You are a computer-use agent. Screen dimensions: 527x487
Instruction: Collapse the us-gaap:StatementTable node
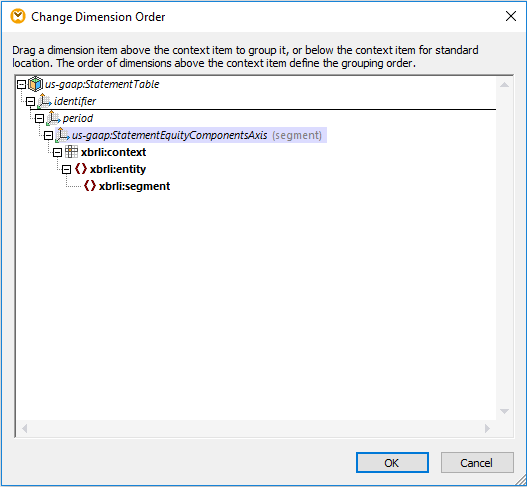click(x=21, y=84)
